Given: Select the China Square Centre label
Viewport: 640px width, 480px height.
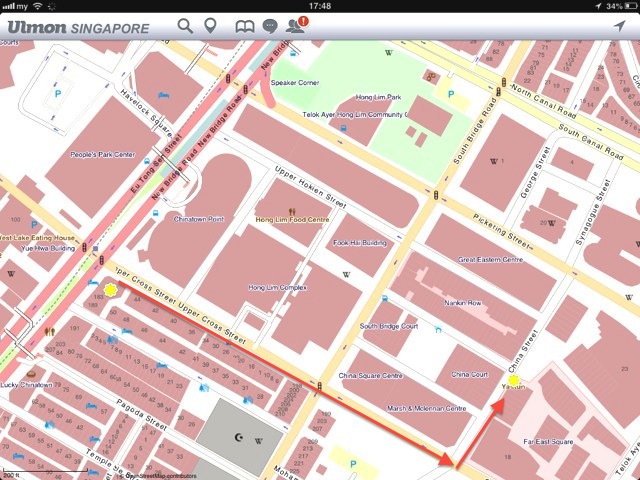Looking at the screenshot, I should 371,376.
